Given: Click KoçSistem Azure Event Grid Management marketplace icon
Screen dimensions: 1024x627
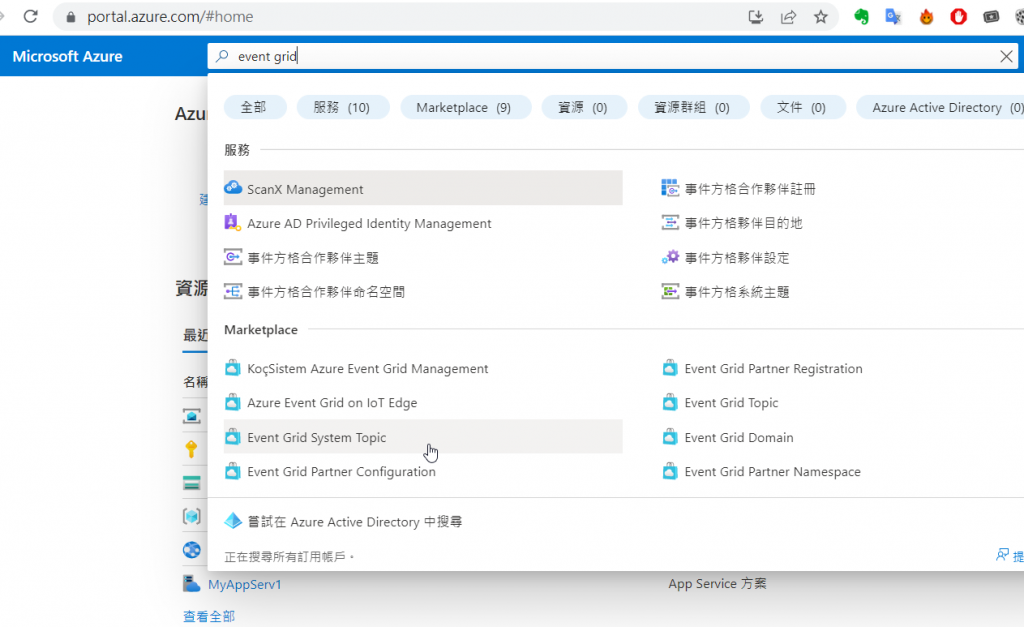Looking at the screenshot, I should (x=232, y=368).
